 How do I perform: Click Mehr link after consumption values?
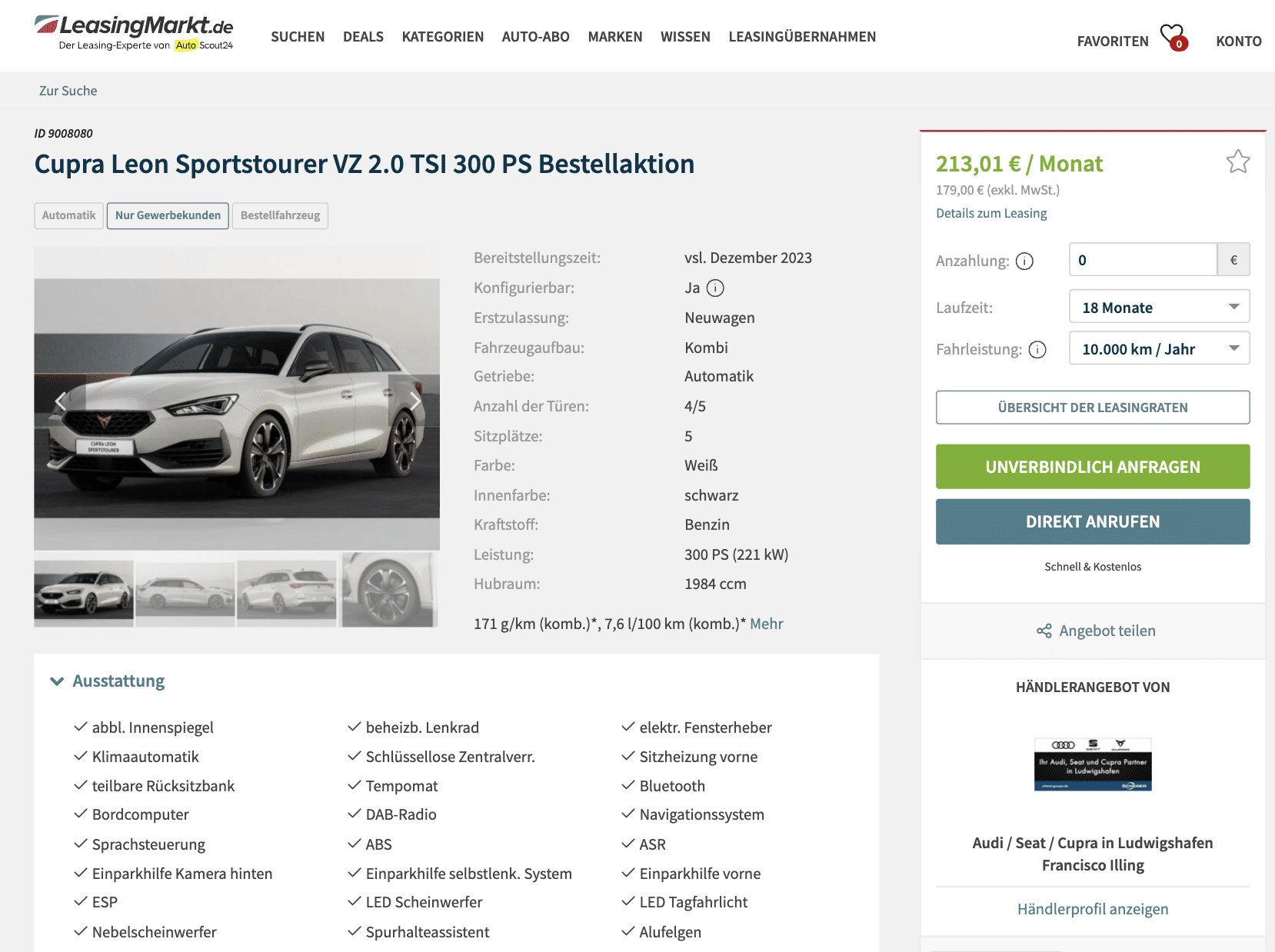tap(767, 624)
